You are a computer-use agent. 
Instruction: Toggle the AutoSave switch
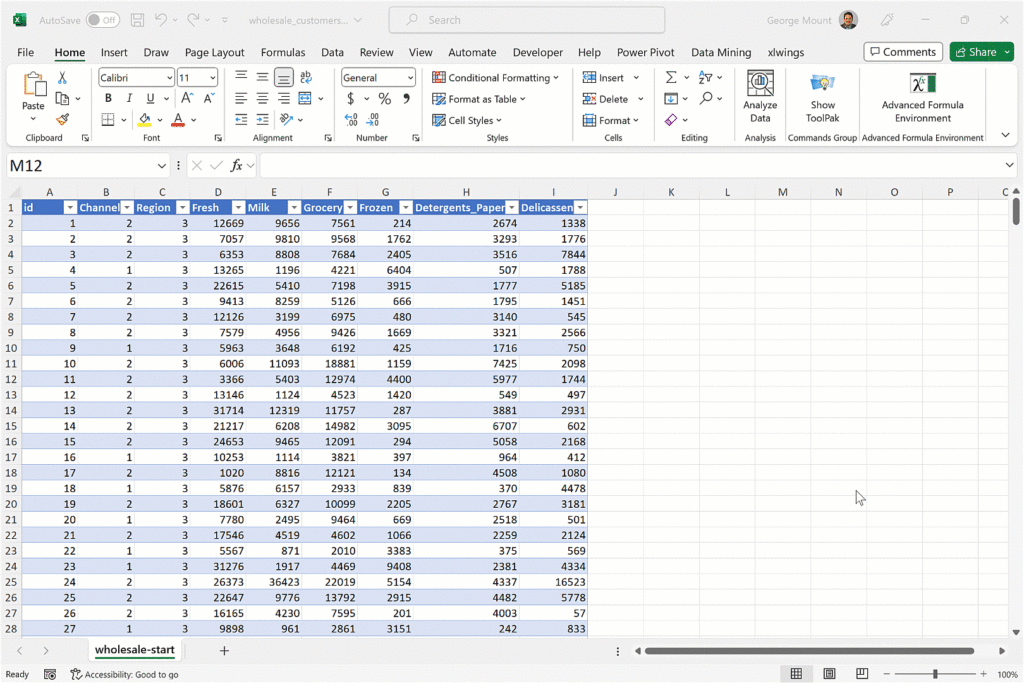(102, 20)
